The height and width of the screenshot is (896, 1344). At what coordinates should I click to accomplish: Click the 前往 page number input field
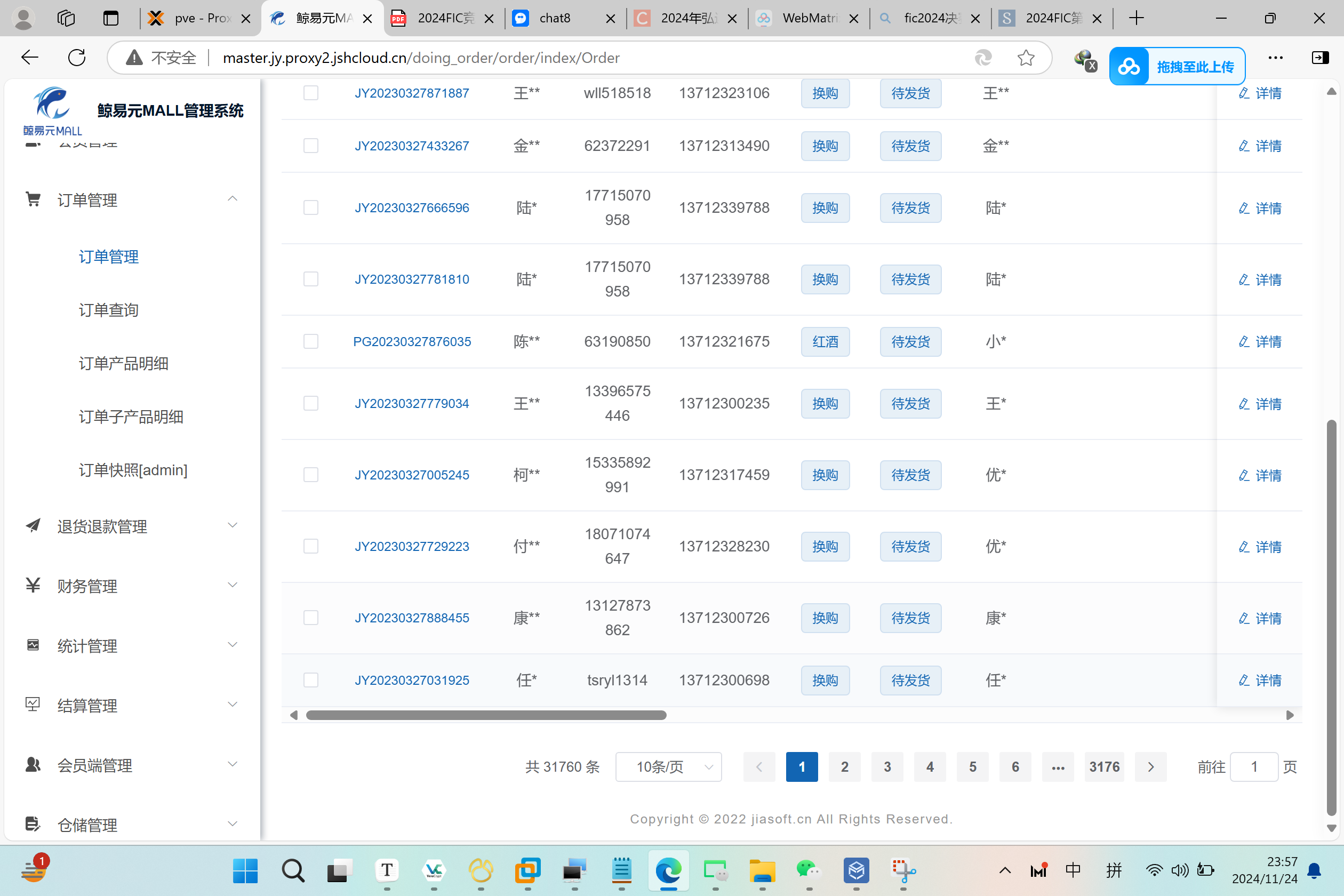pos(1254,767)
